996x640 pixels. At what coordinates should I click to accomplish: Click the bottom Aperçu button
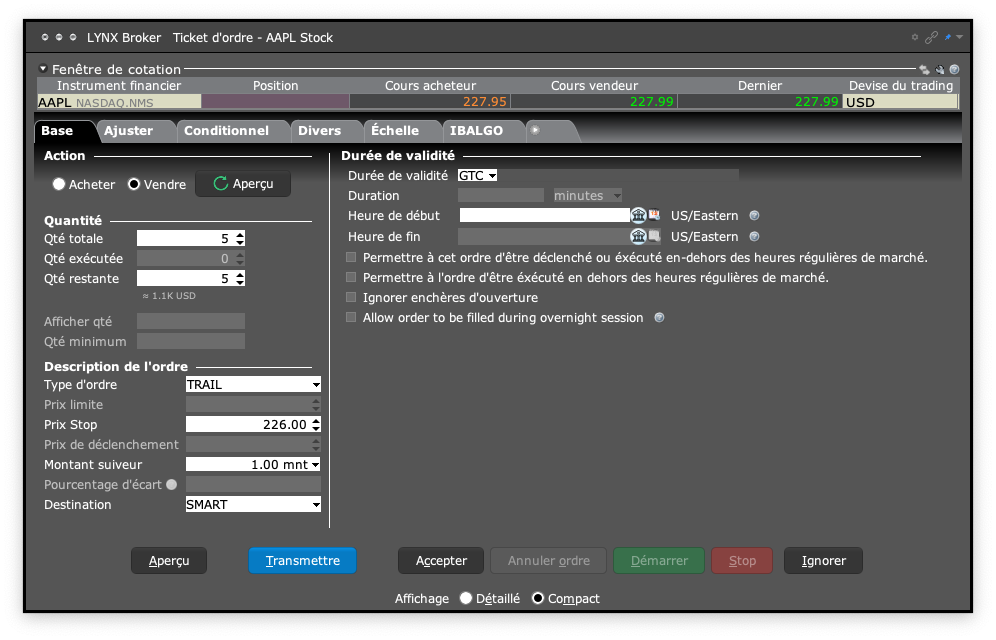click(169, 561)
